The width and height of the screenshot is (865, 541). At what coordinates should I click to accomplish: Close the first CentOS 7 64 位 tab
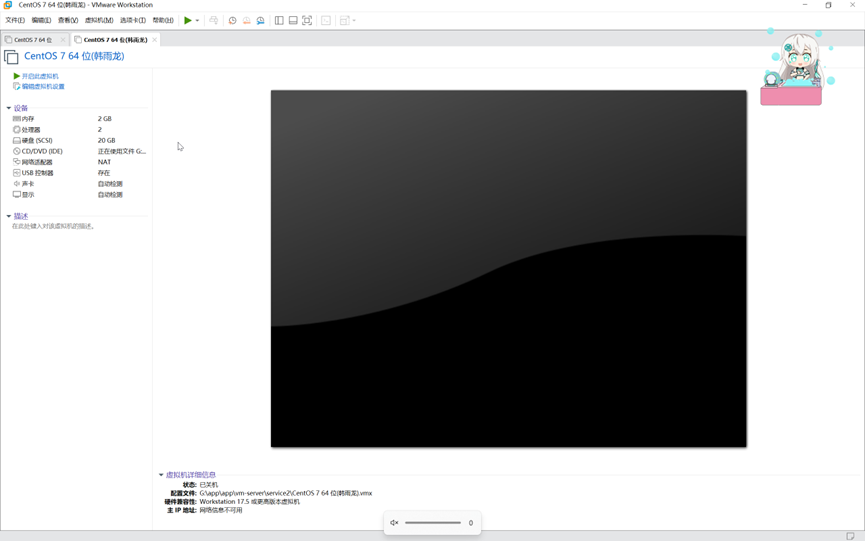coord(63,40)
